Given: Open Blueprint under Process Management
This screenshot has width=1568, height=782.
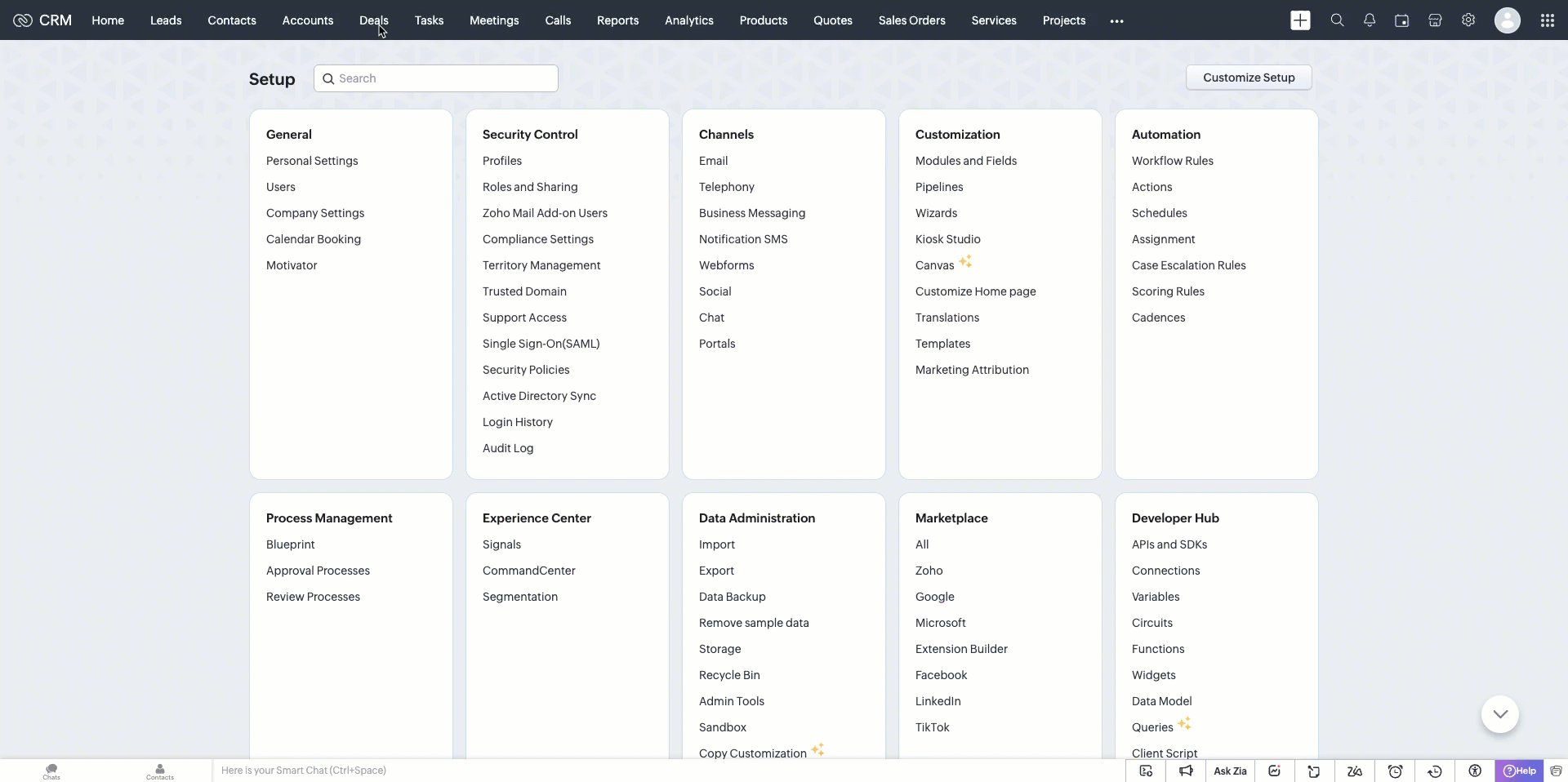Looking at the screenshot, I should (x=291, y=544).
